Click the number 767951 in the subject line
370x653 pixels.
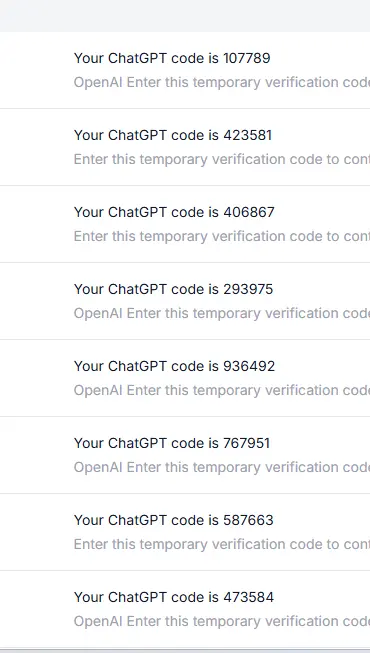click(x=247, y=443)
